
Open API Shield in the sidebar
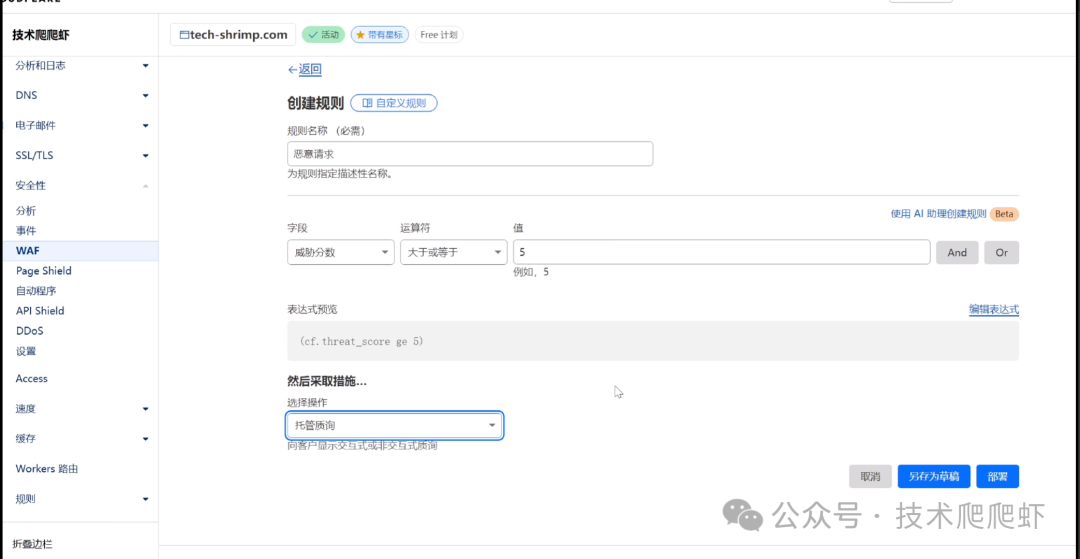point(40,311)
